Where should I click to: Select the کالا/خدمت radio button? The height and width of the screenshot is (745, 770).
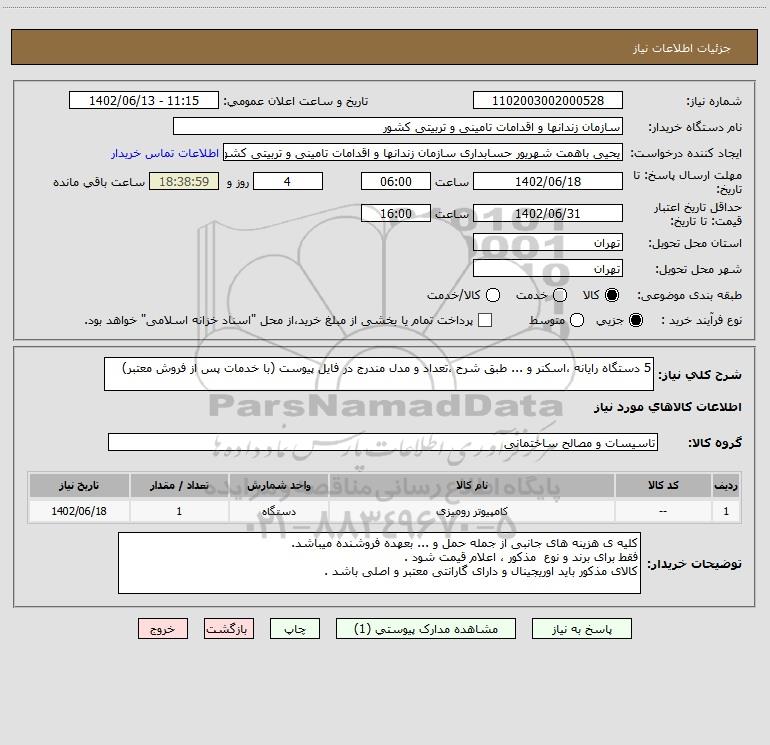point(493,295)
